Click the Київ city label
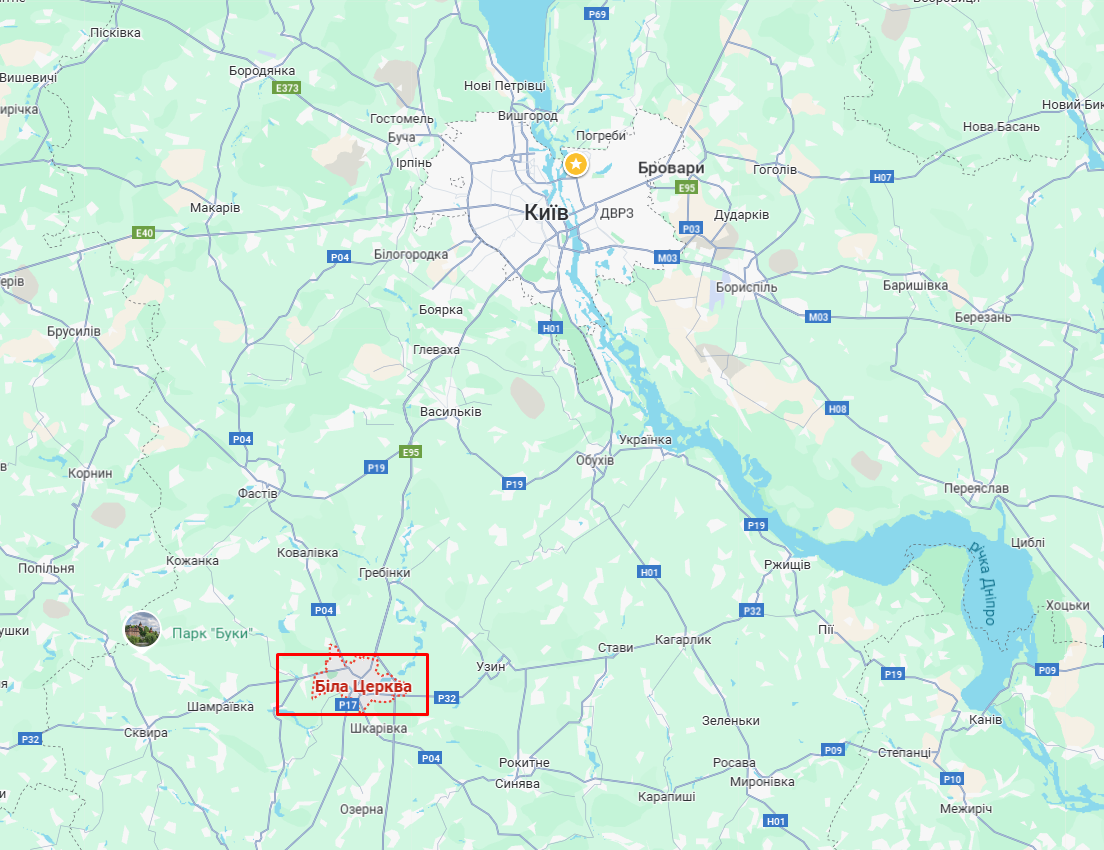The width and height of the screenshot is (1104, 850). 546,212
